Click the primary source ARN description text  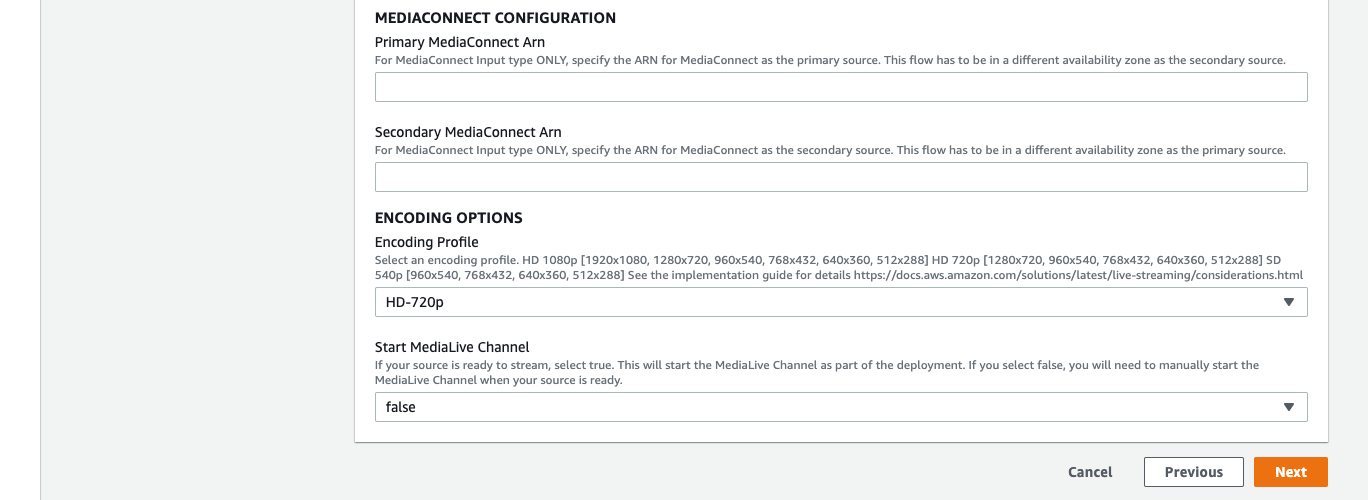(x=830, y=60)
